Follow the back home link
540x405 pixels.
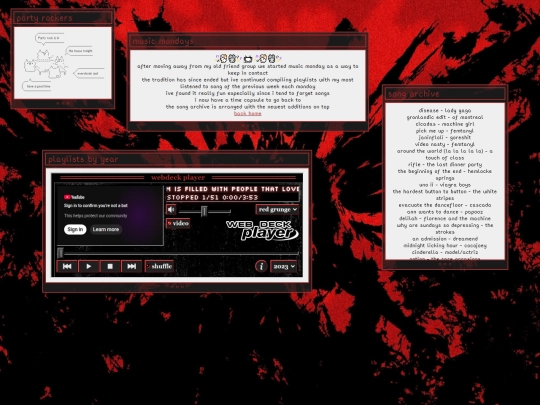(x=248, y=113)
